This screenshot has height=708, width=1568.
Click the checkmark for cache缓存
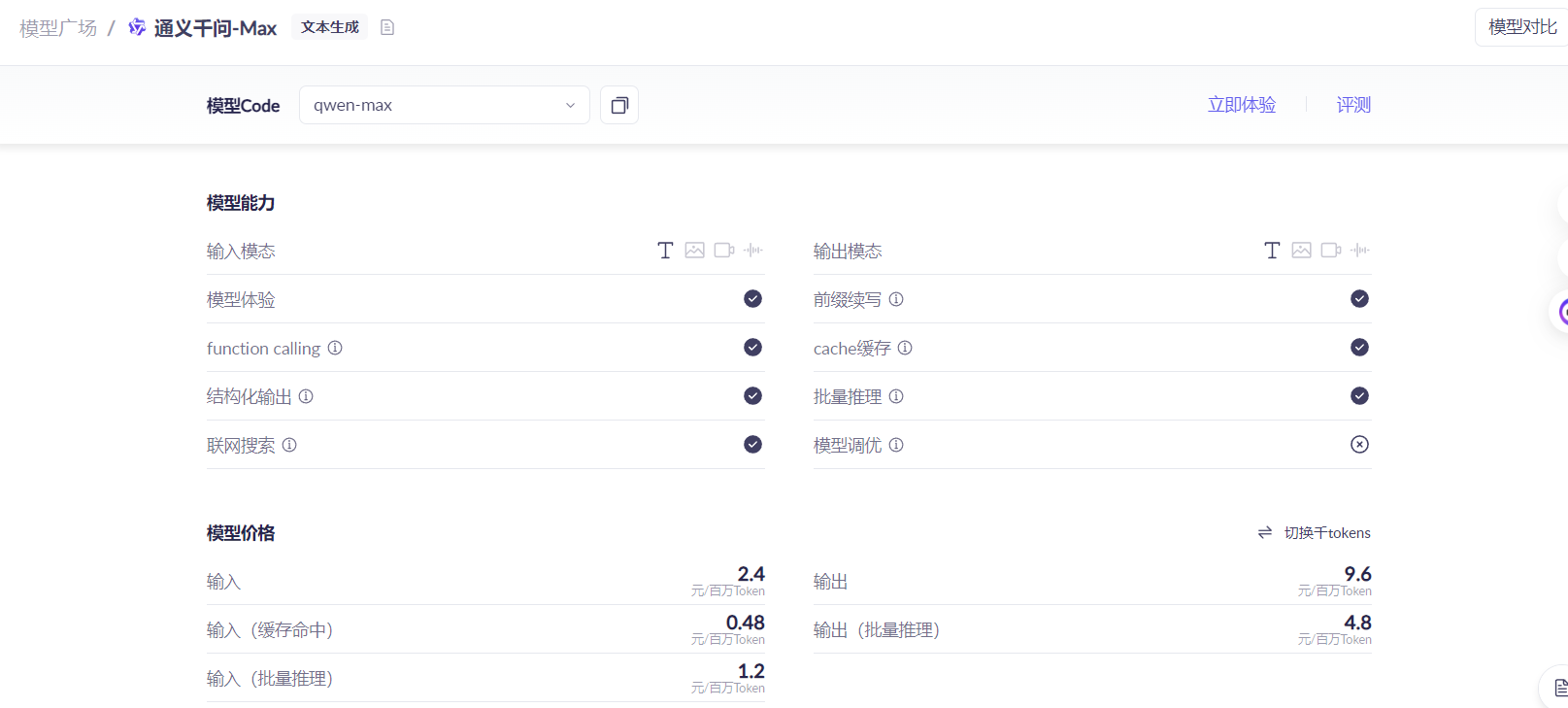coord(1359,348)
